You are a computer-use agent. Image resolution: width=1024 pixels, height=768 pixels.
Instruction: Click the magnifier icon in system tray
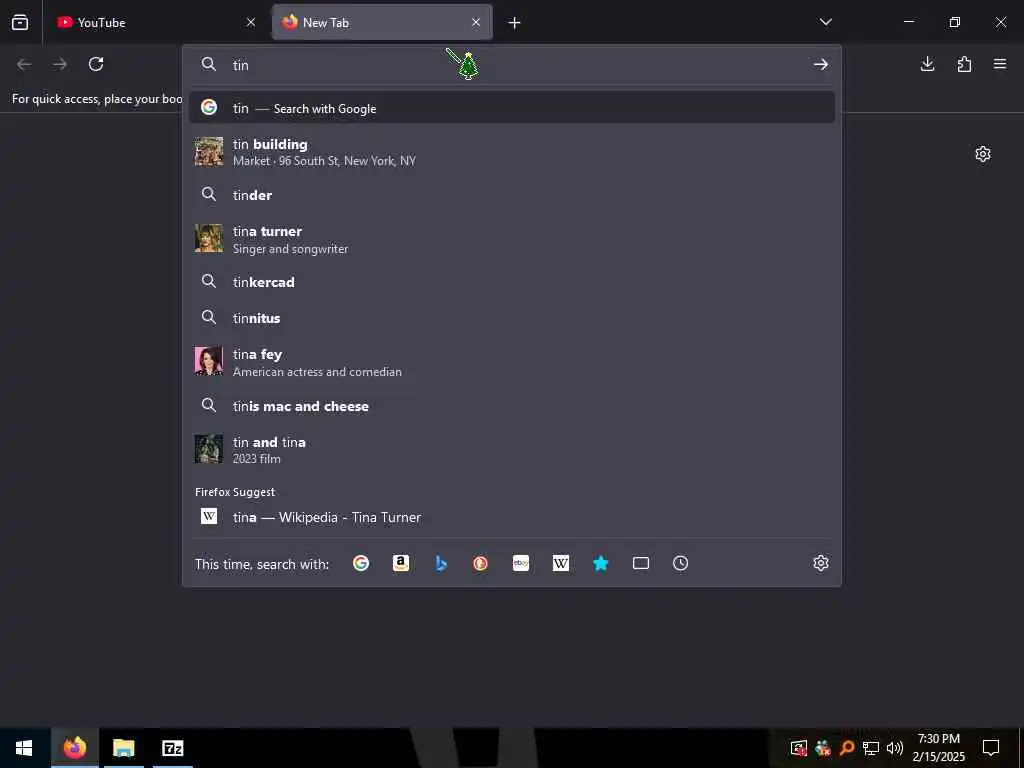point(847,748)
